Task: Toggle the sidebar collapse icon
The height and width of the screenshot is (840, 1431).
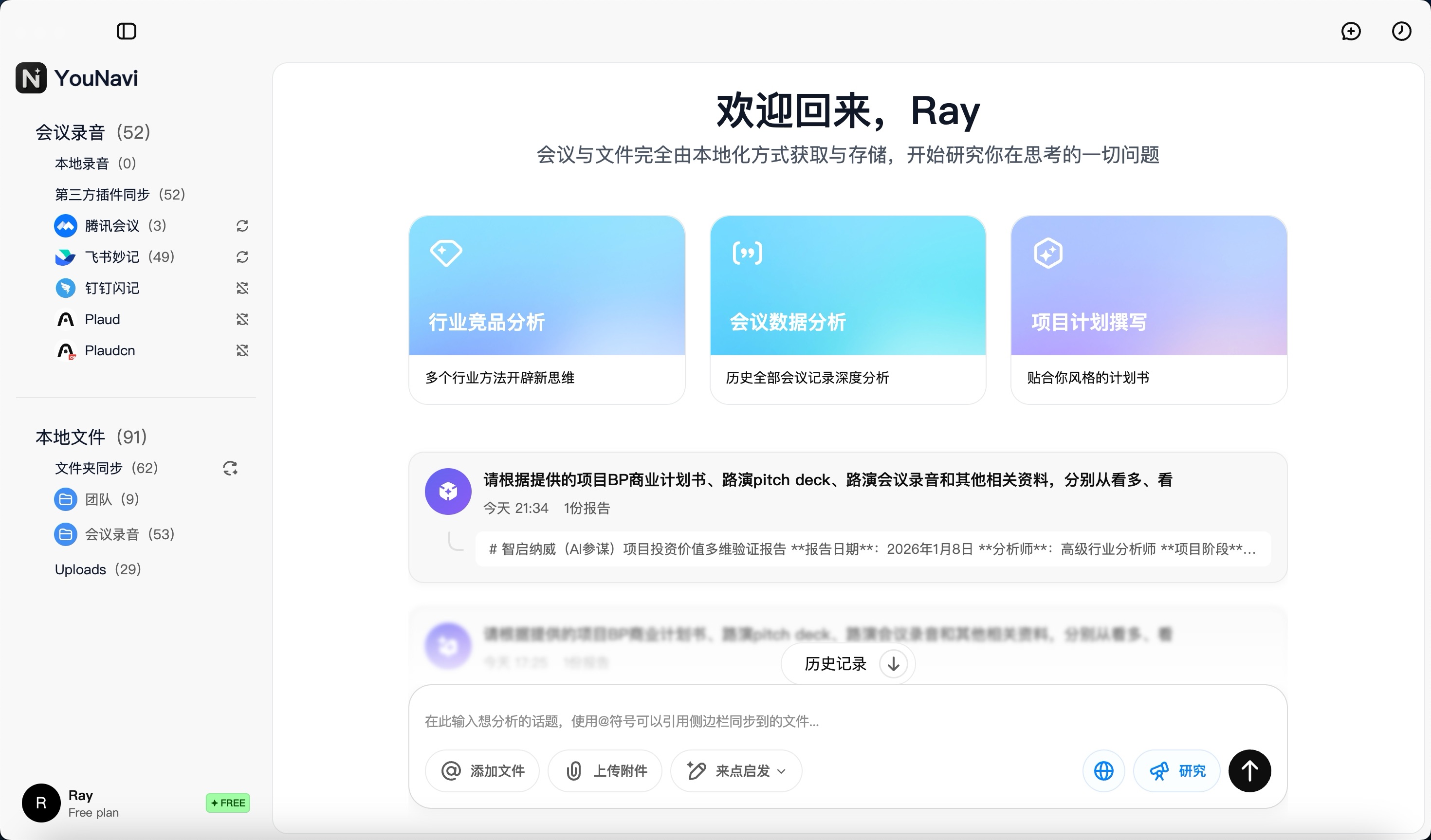Action: (126, 31)
